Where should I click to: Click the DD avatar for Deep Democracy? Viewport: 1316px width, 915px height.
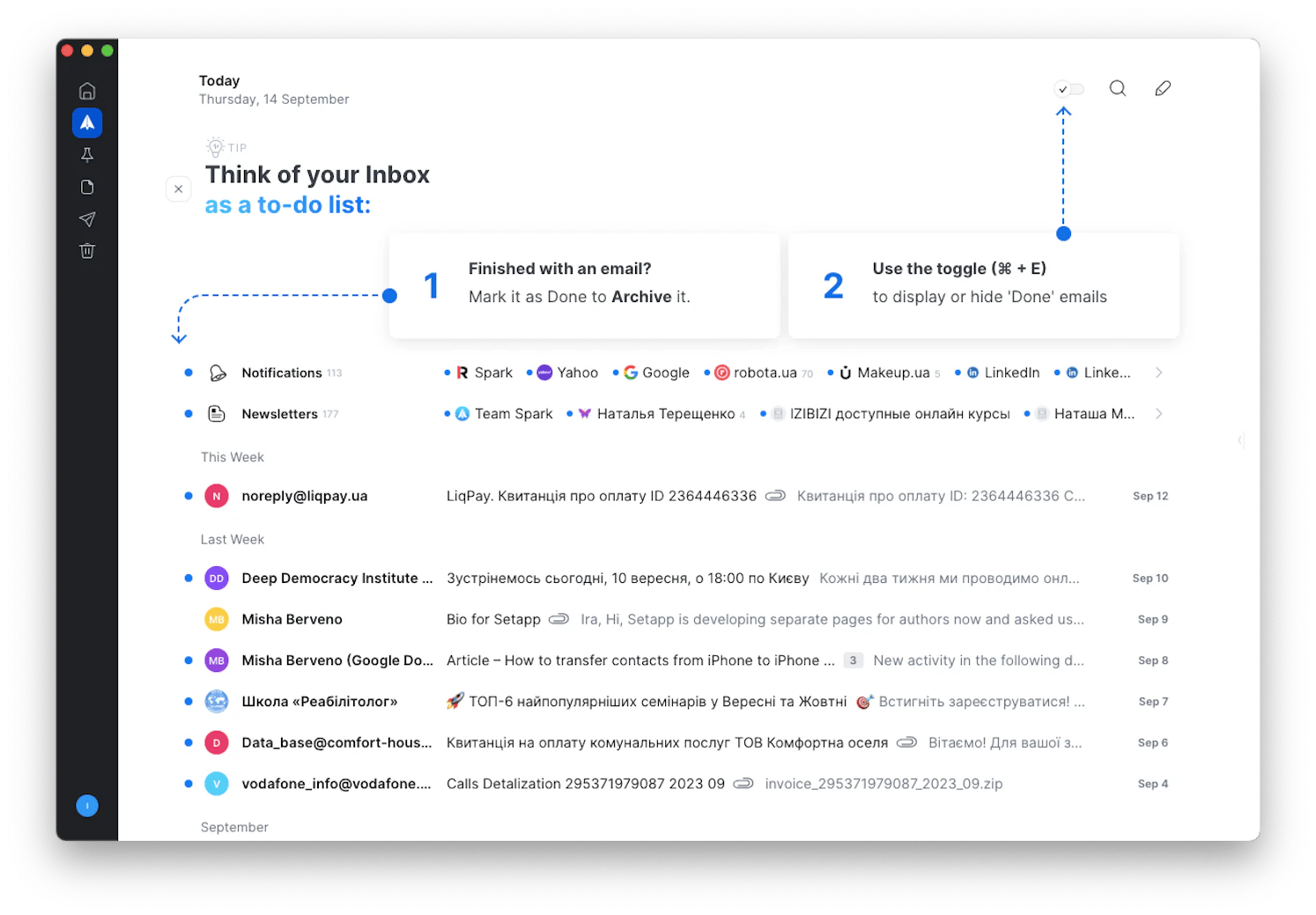217,579
